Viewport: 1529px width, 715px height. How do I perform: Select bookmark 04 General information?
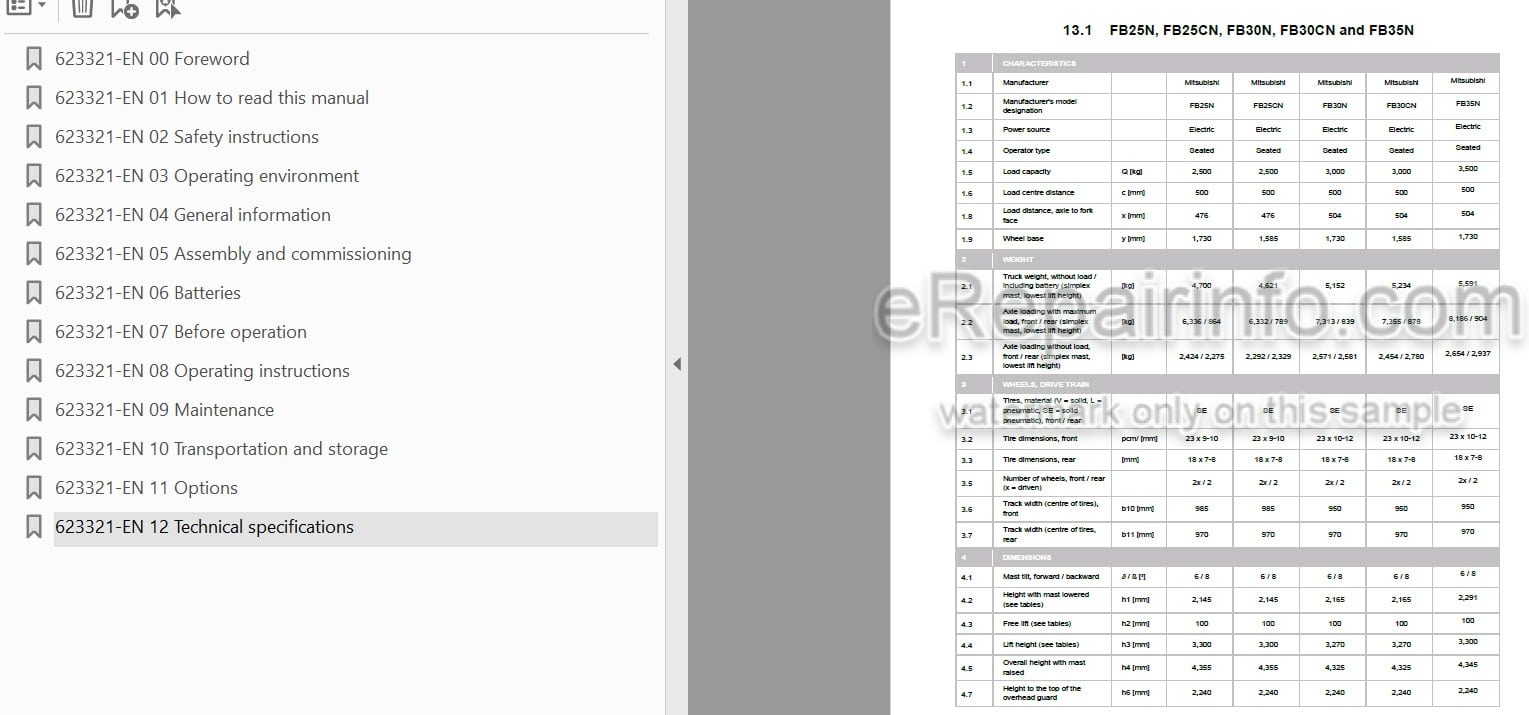point(193,215)
